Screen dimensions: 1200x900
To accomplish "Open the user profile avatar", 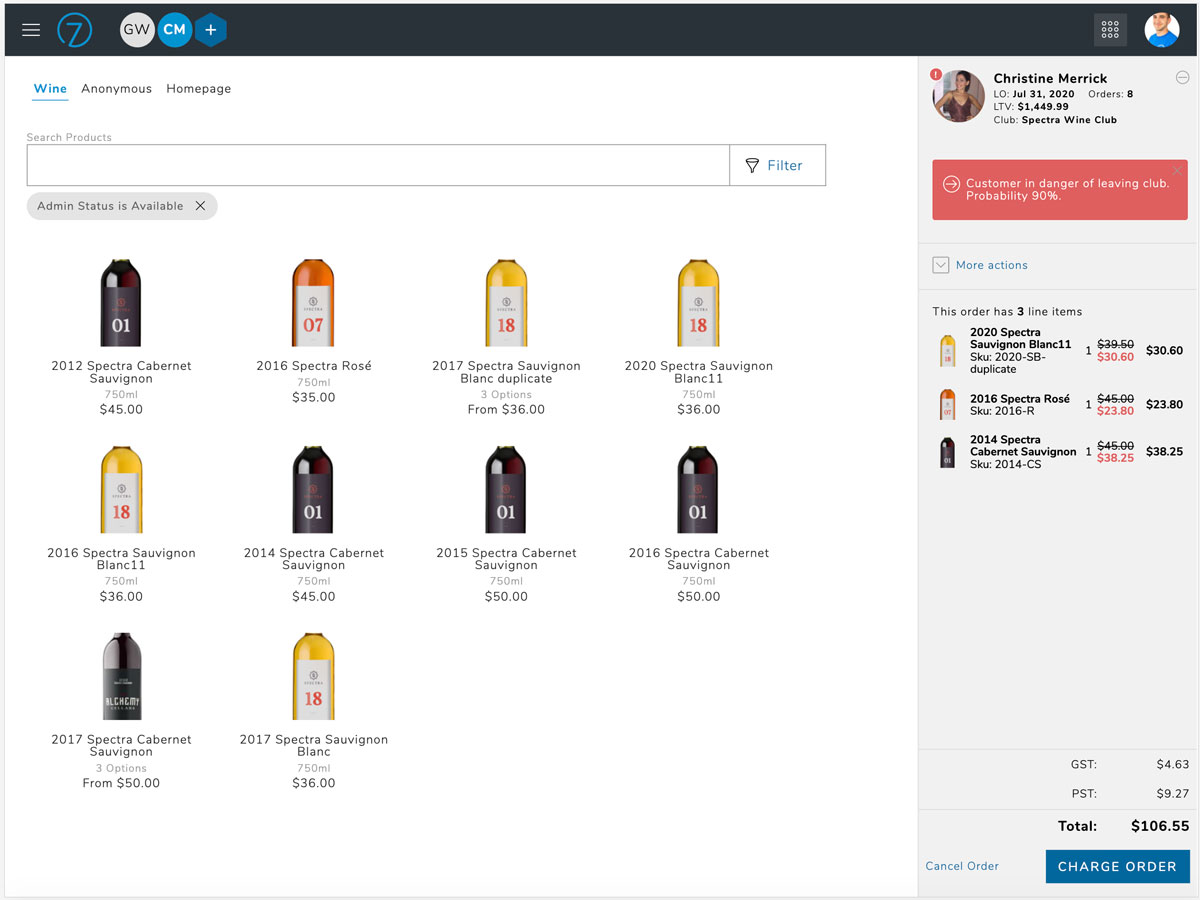I will tap(1161, 30).
